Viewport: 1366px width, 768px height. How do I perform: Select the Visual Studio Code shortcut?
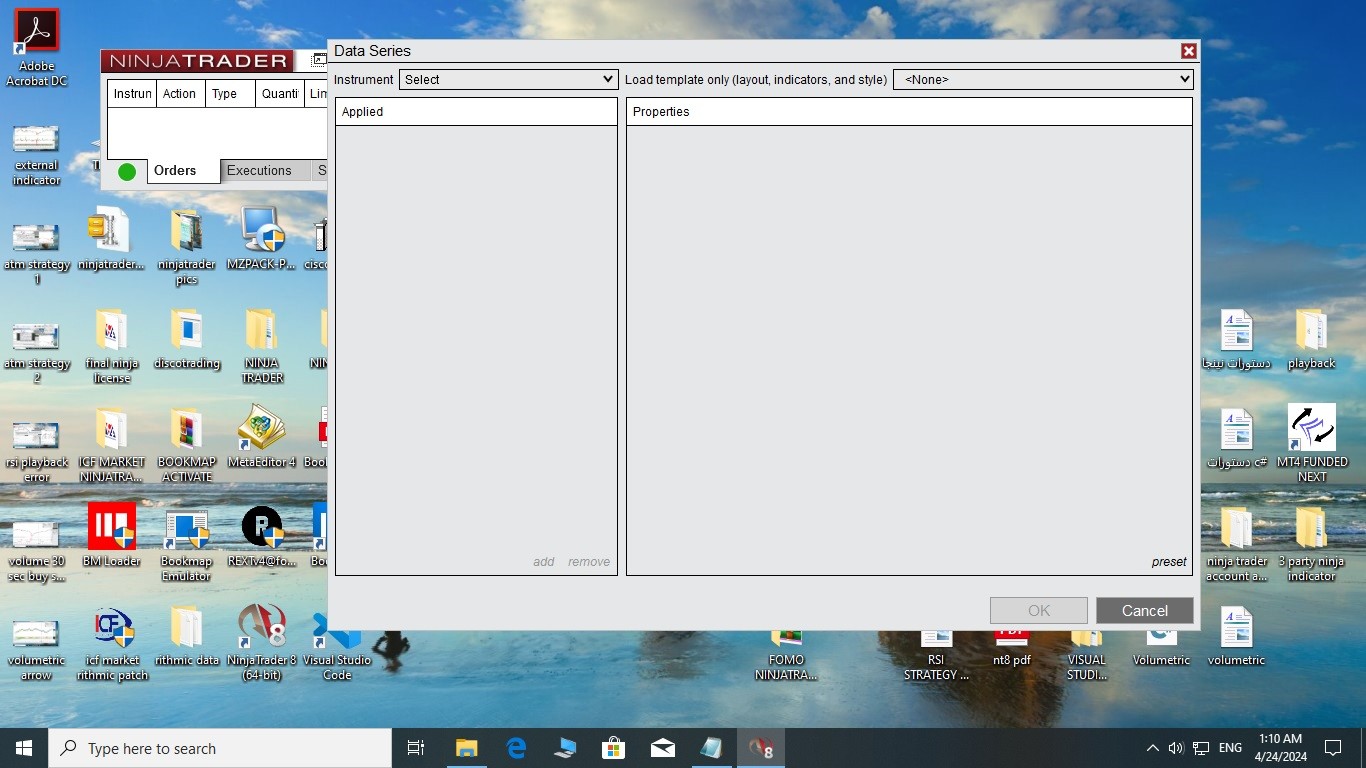(x=337, y=644)
